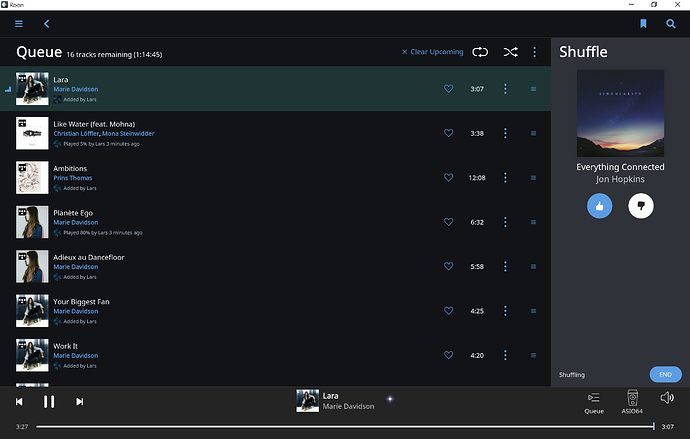The height and width of the screenshot is (439, 690).
Task: Favorite the track Lara
Action: (x=448, y=89)
